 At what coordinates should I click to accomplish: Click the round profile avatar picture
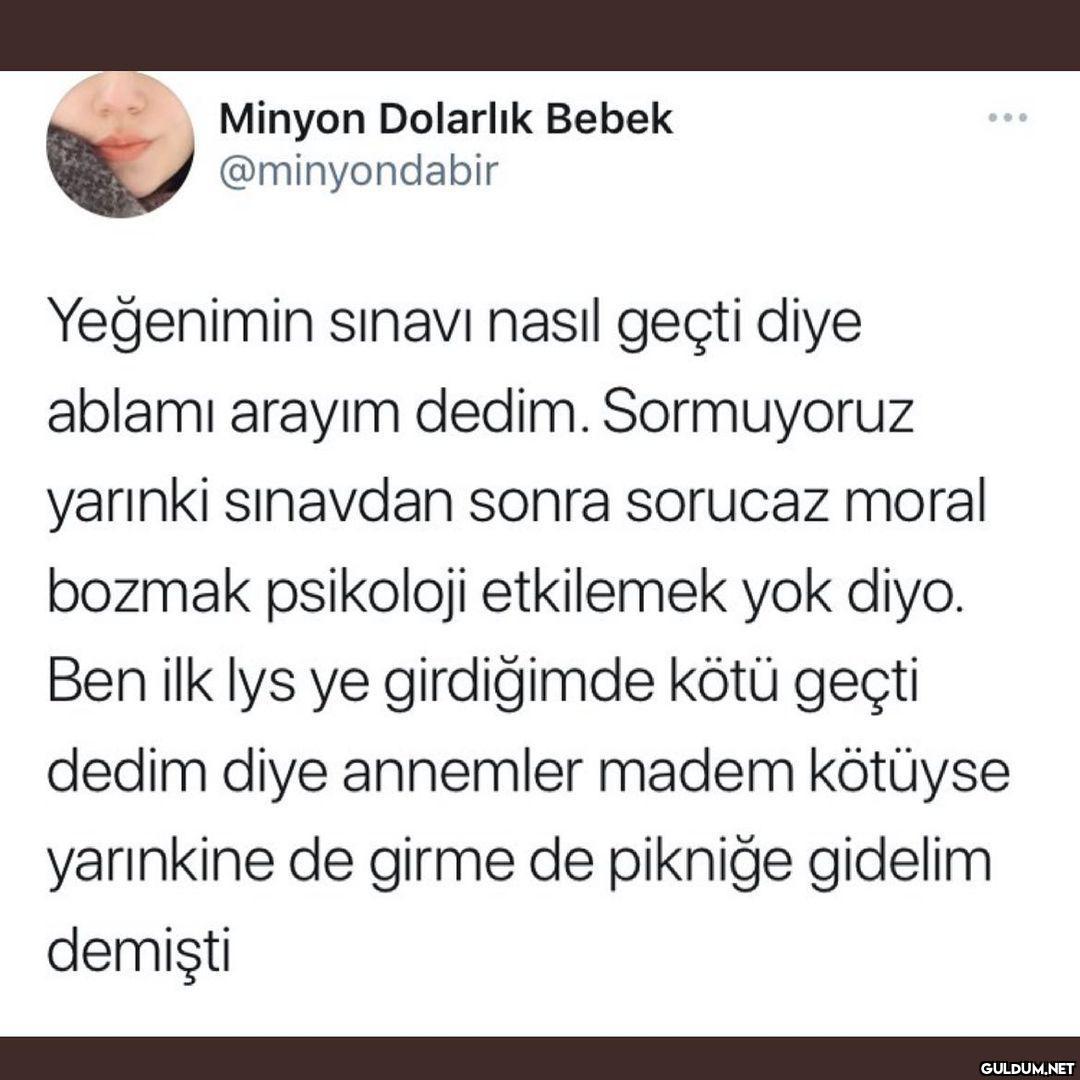[121, 145]
